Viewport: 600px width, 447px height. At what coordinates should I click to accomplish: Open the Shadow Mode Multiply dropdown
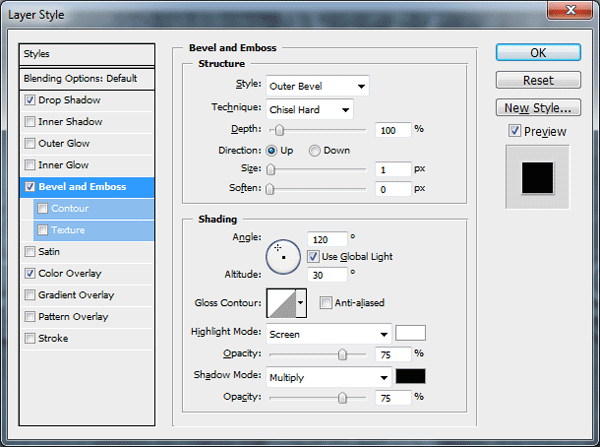point(329,377)
